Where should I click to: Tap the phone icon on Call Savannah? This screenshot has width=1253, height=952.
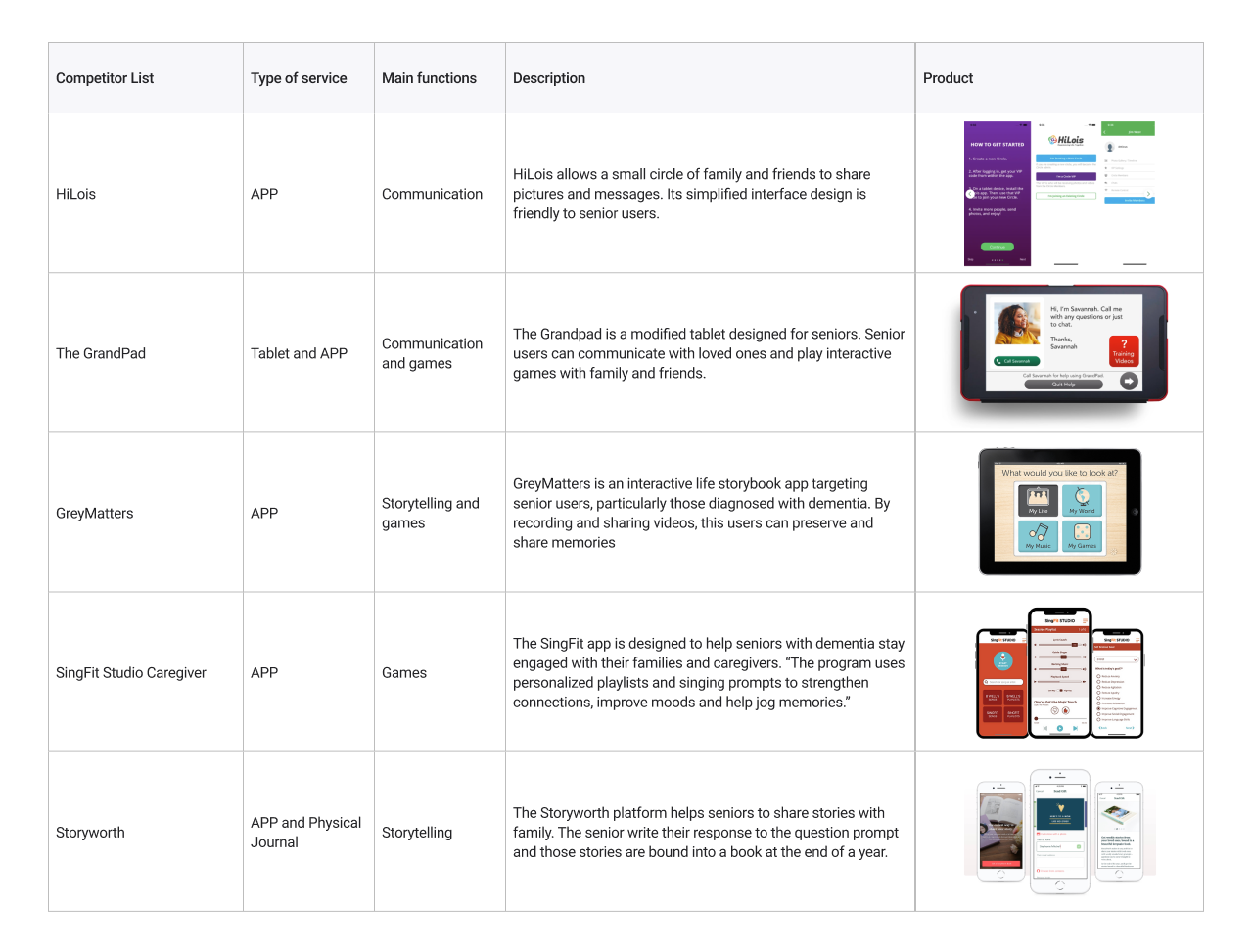click(x=998, y=361)
